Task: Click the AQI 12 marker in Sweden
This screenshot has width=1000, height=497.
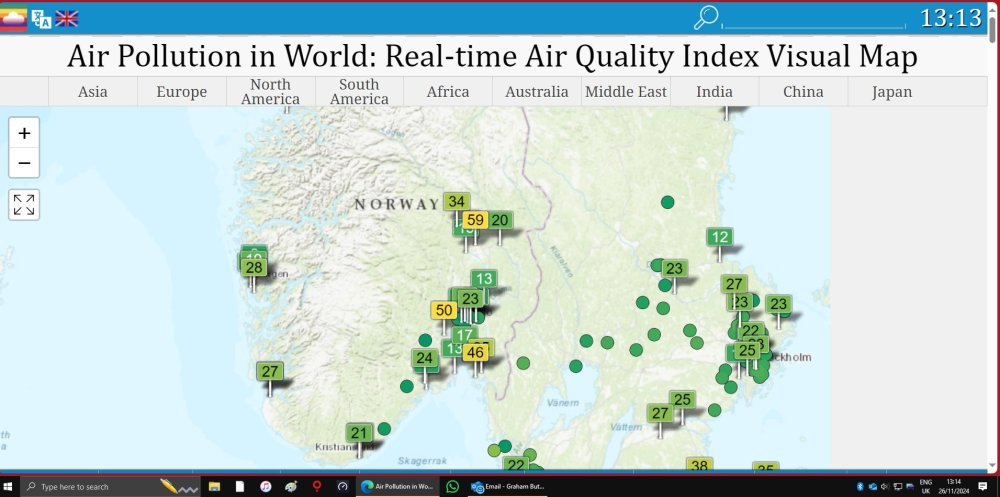Action: [x=719, y=237]
